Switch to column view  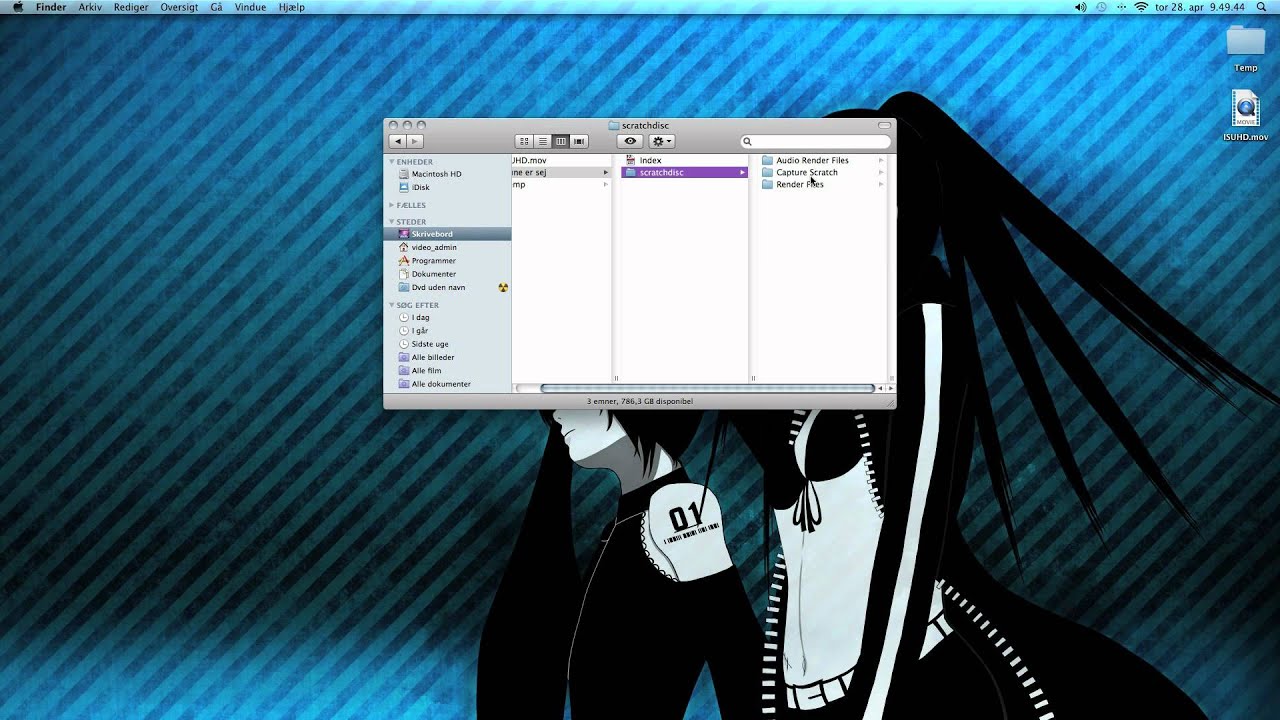tap(561, 141)
